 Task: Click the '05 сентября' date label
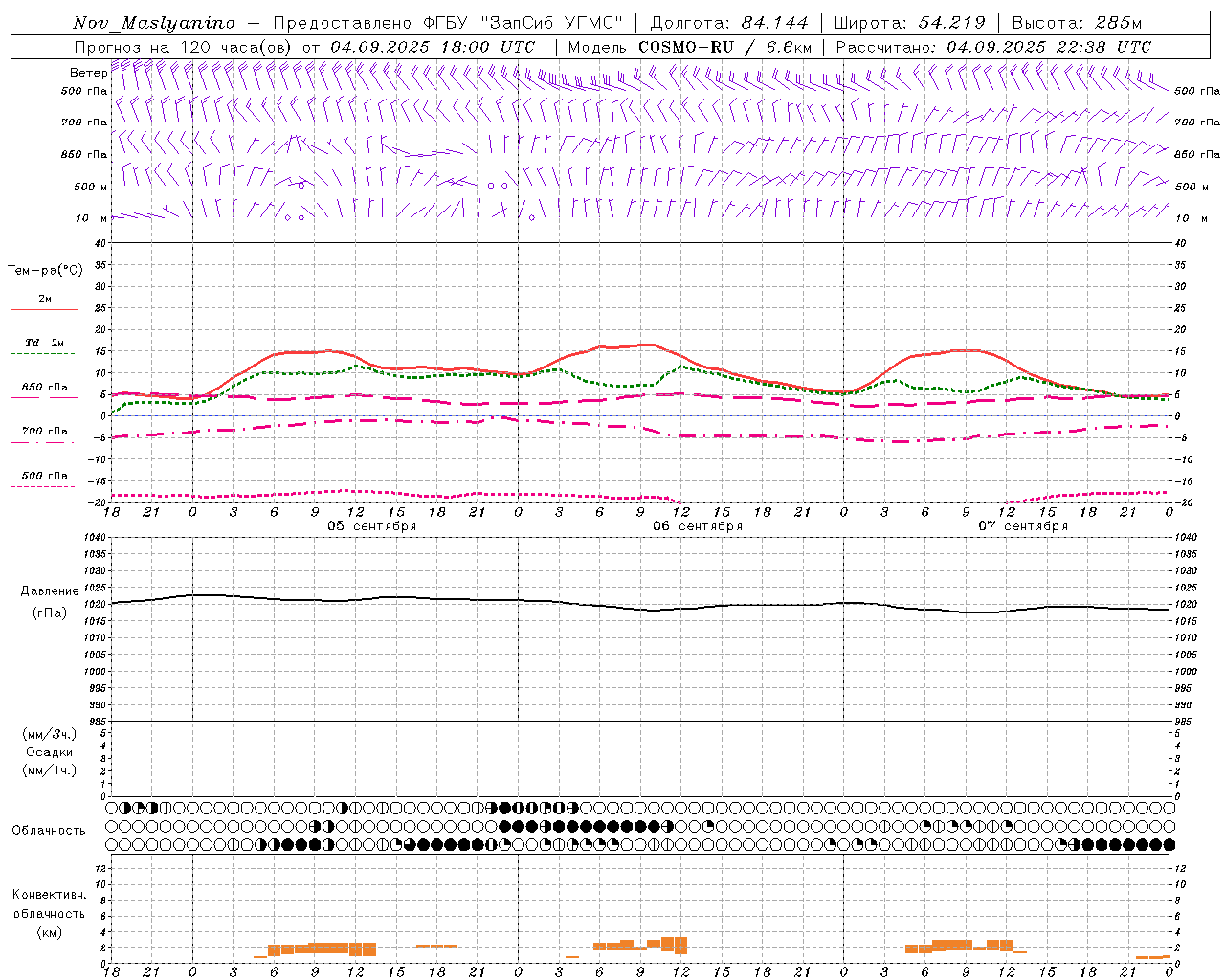point(372,526)
